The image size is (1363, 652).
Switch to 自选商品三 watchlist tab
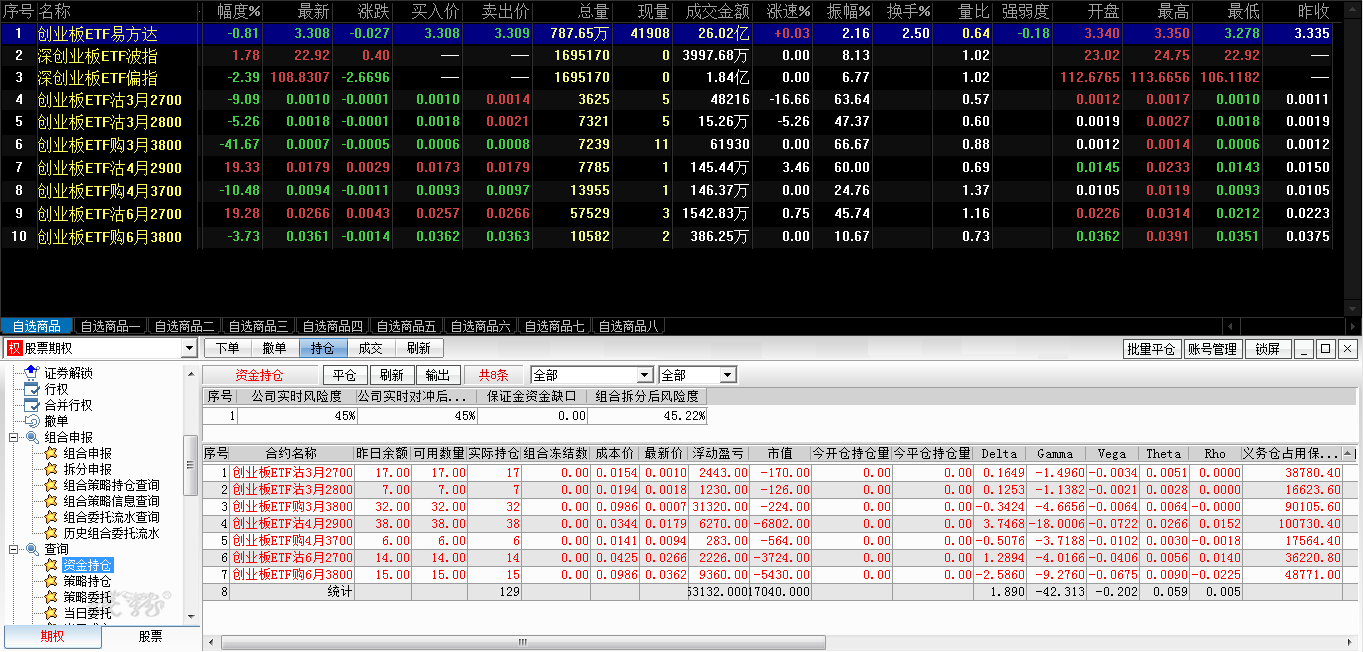tap(258, 326)
